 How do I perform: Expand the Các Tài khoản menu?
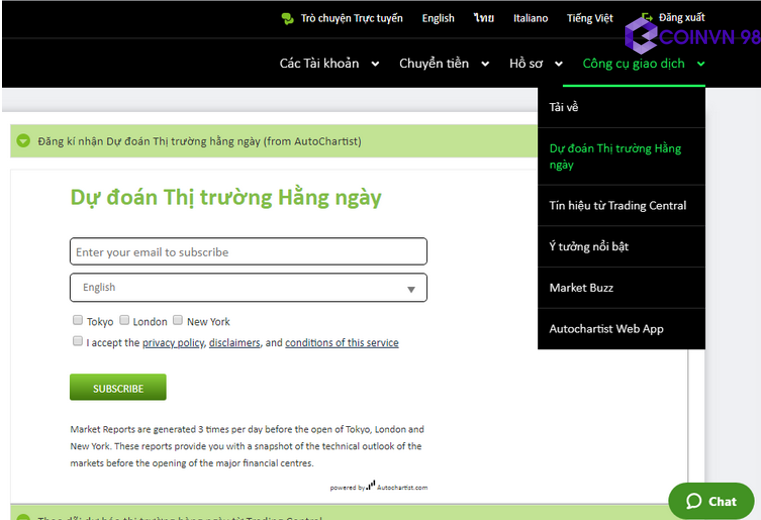coord(329,64)
